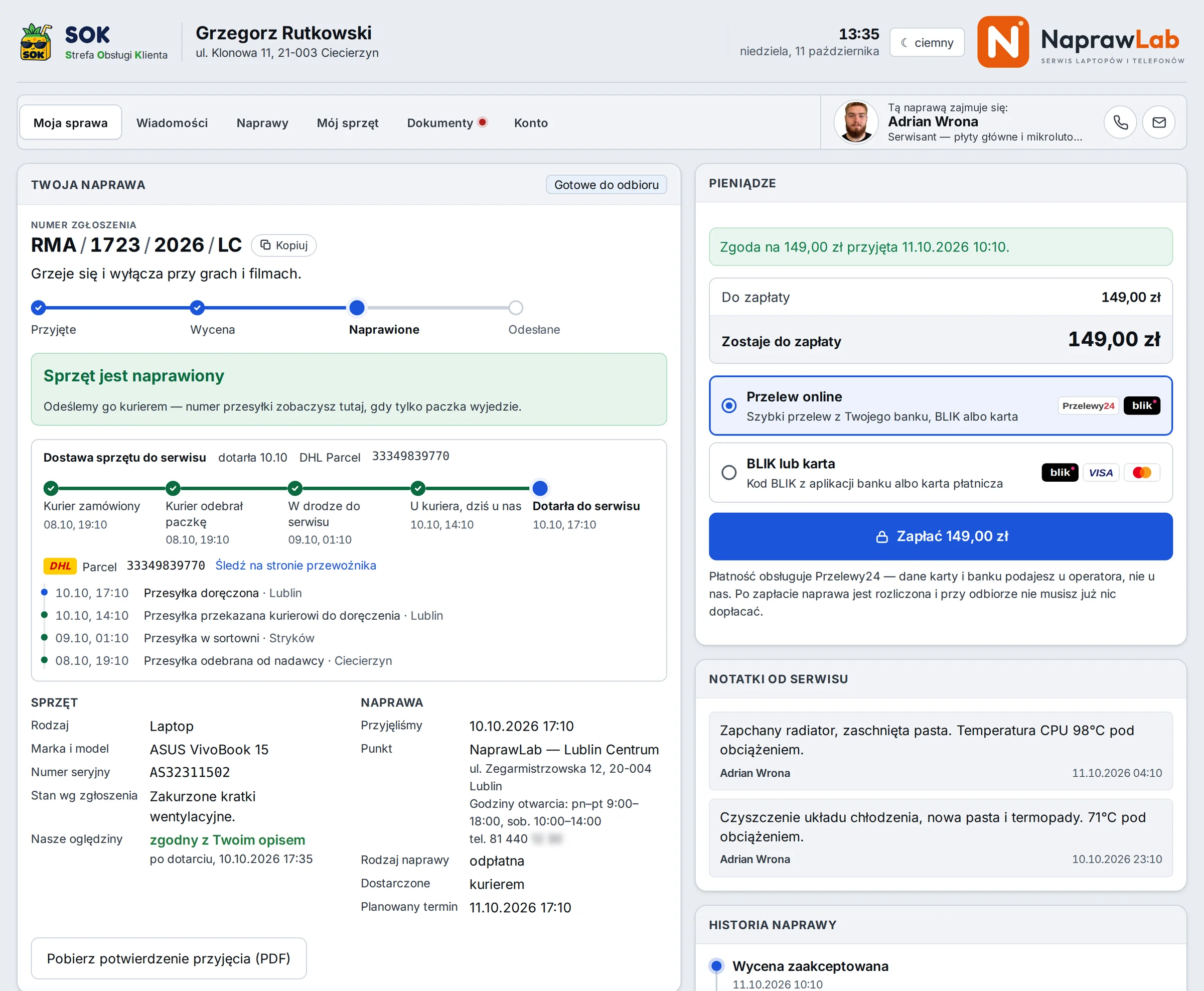Click the Przesyłka w sortowni · Stryków entry
Viewport: 1204px width, 991px height.
point(229,638)
